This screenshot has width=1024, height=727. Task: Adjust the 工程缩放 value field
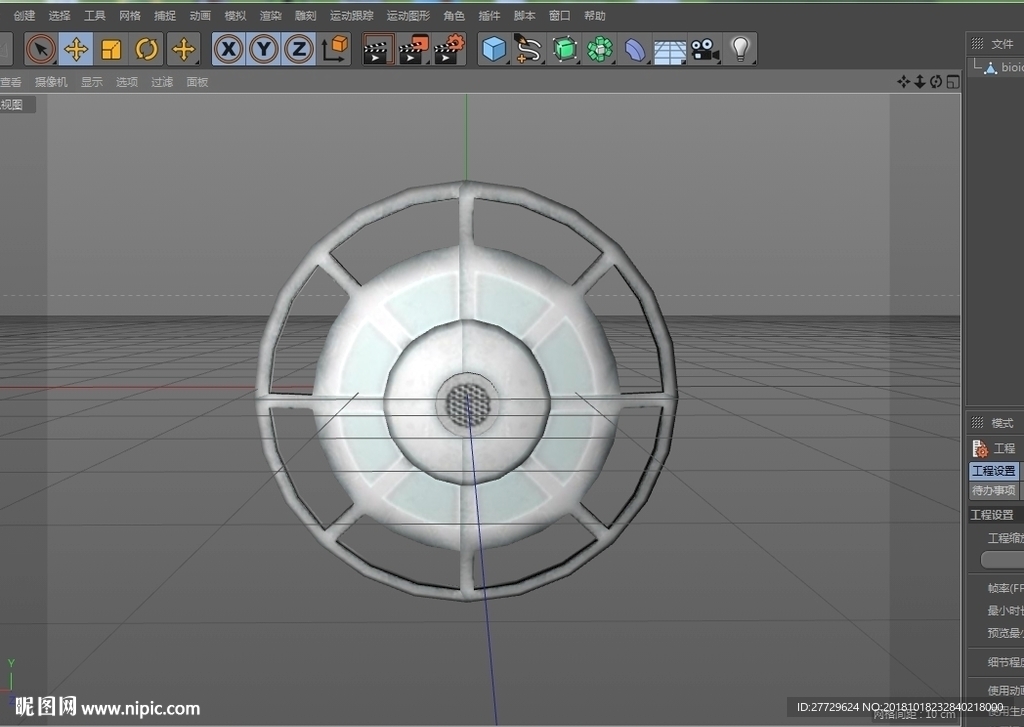[x=1002, y=560]
